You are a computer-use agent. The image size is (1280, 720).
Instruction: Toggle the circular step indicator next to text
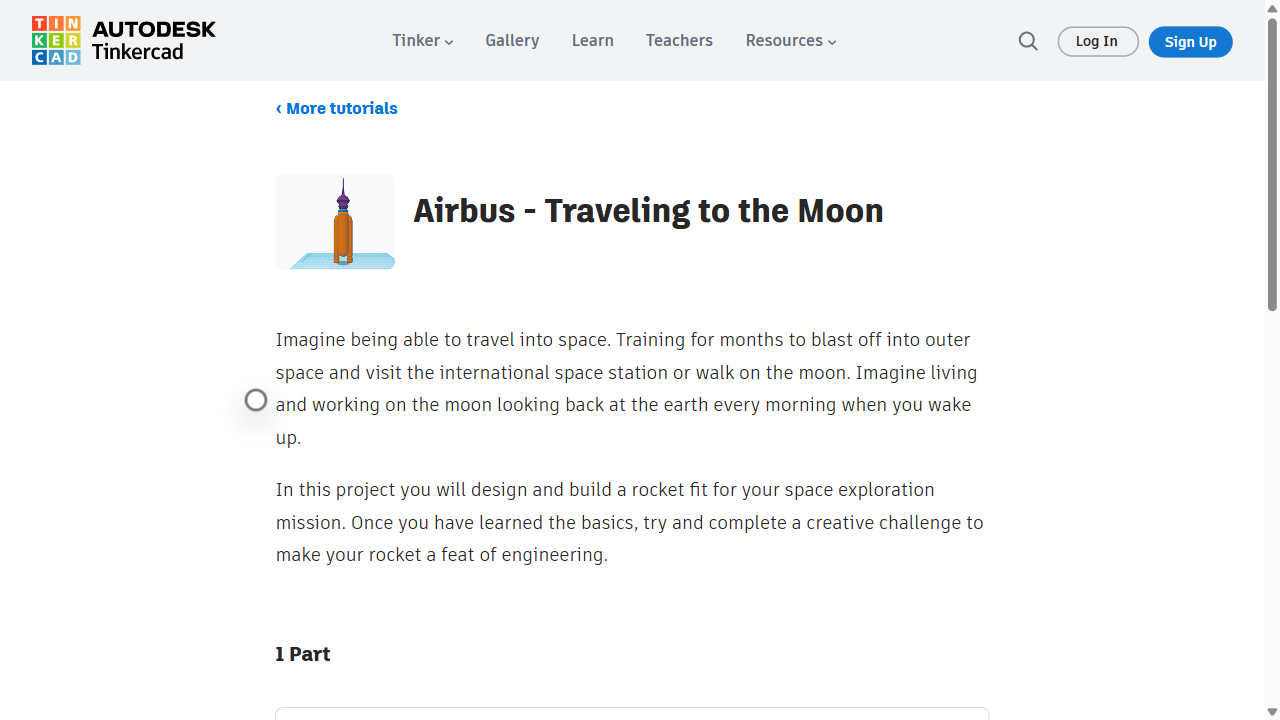point(256,400)
